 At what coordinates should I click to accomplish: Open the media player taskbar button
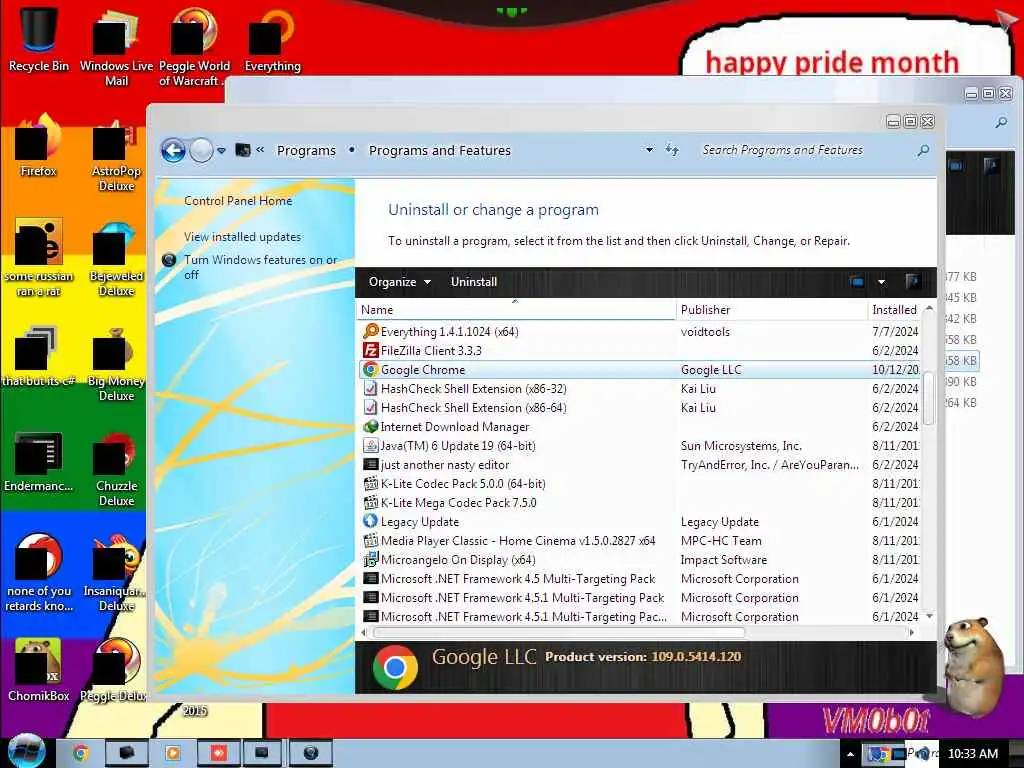coord(172,753)
